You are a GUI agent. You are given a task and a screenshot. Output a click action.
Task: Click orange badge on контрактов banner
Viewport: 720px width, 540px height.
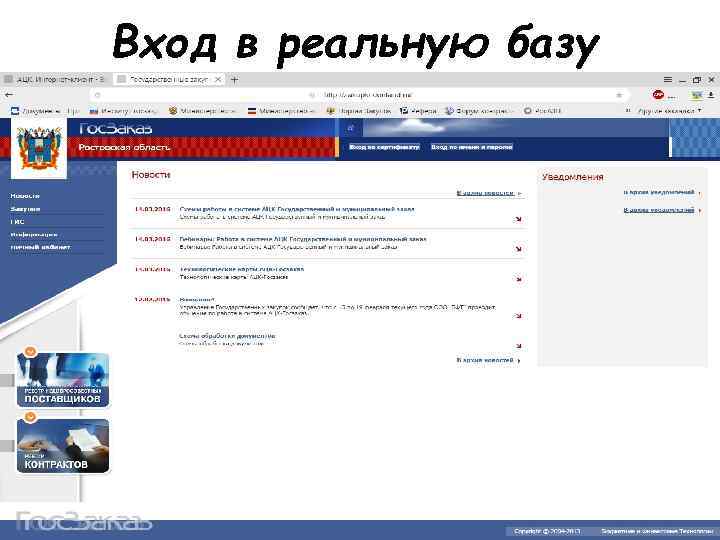[x=30, y=417]
